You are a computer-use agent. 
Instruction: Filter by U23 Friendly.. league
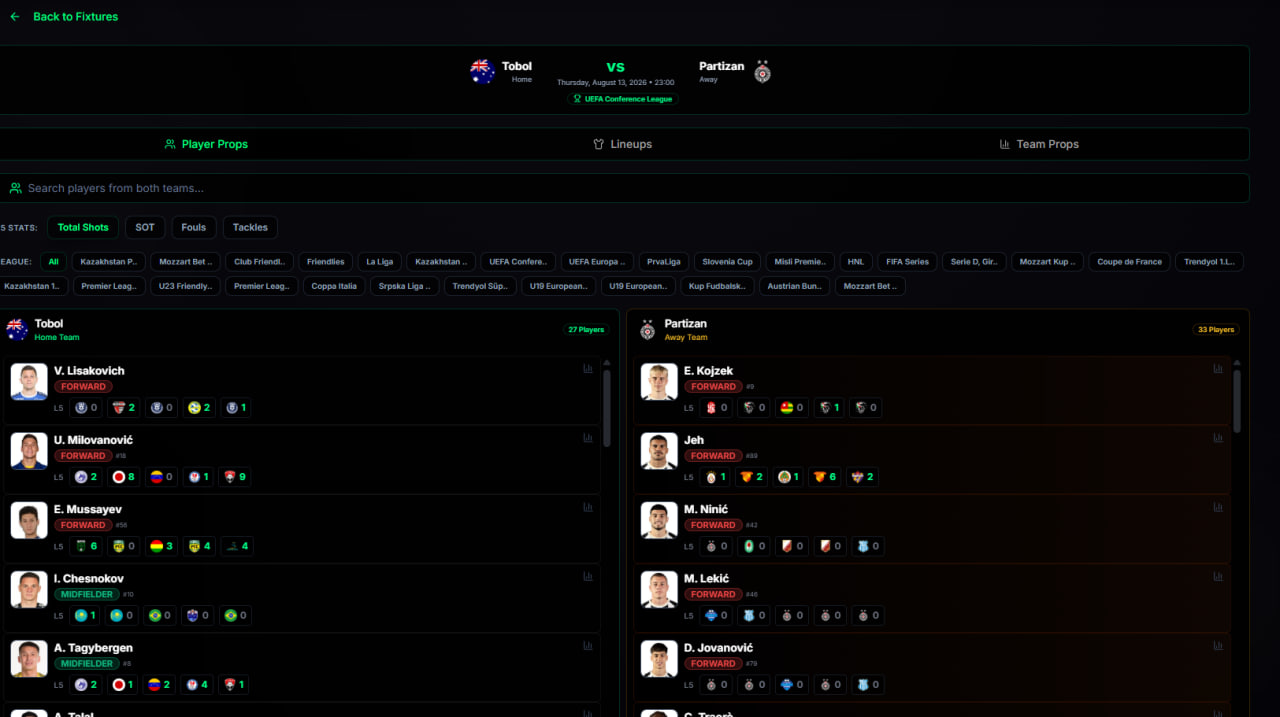coord(185,286)
